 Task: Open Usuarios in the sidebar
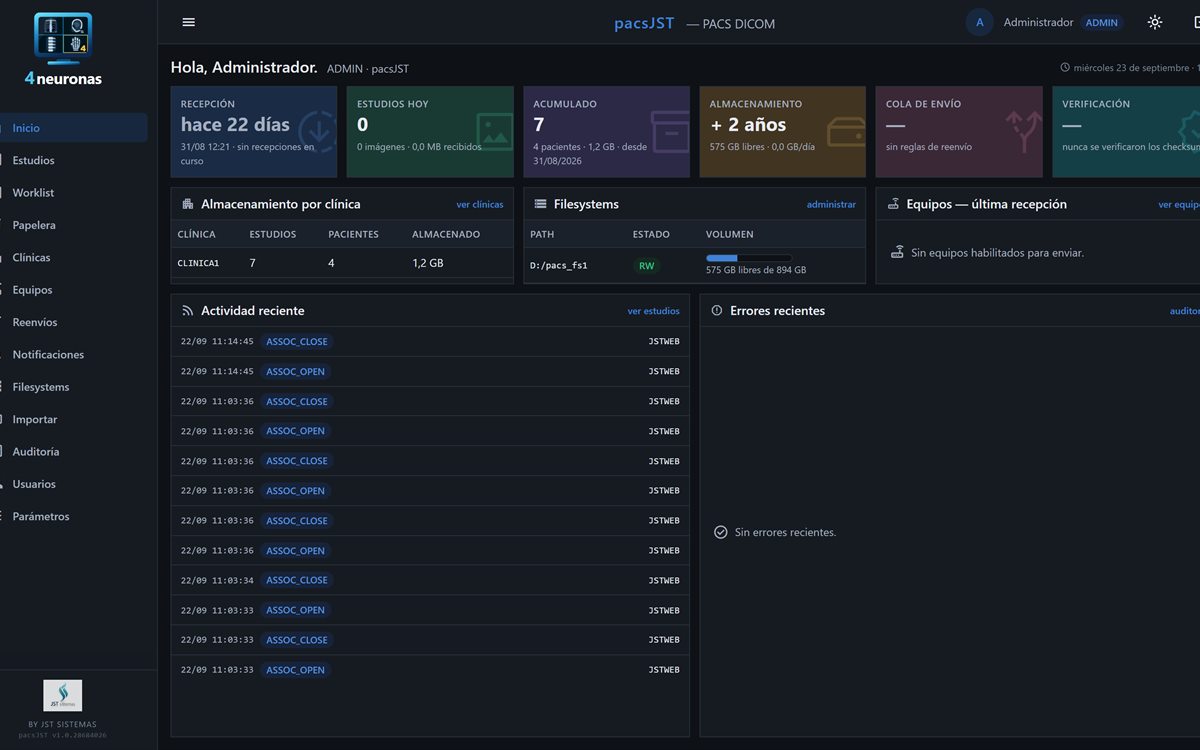click(x=74, y=484)
